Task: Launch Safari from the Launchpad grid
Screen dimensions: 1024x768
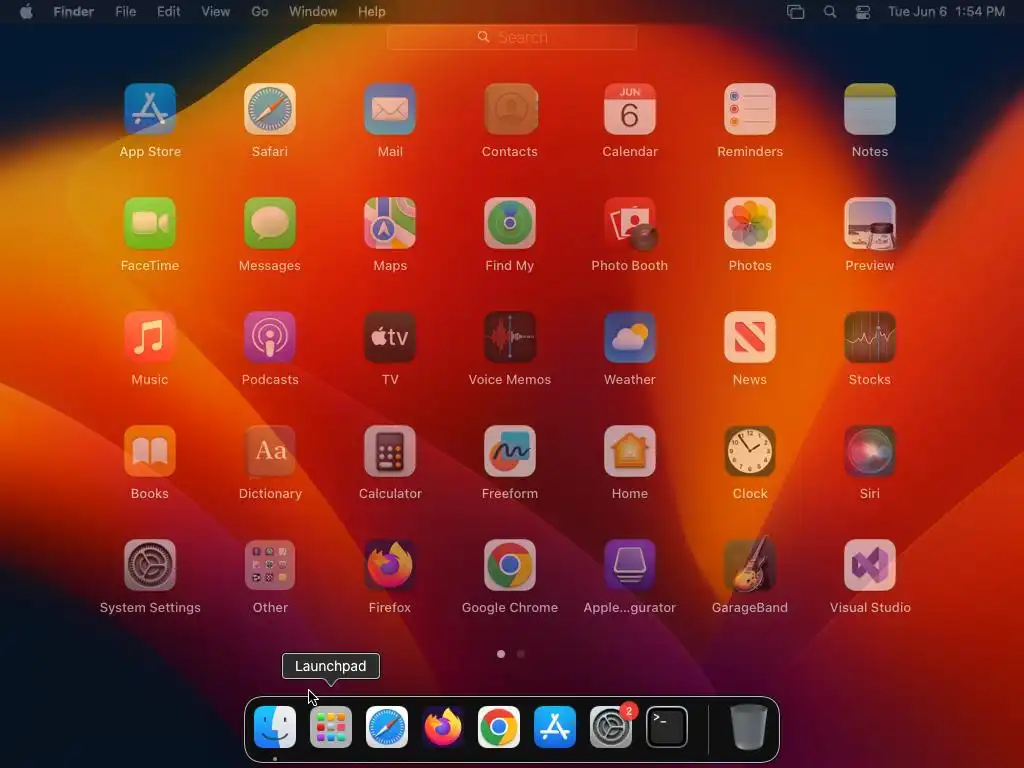Action: click(270, 109)
